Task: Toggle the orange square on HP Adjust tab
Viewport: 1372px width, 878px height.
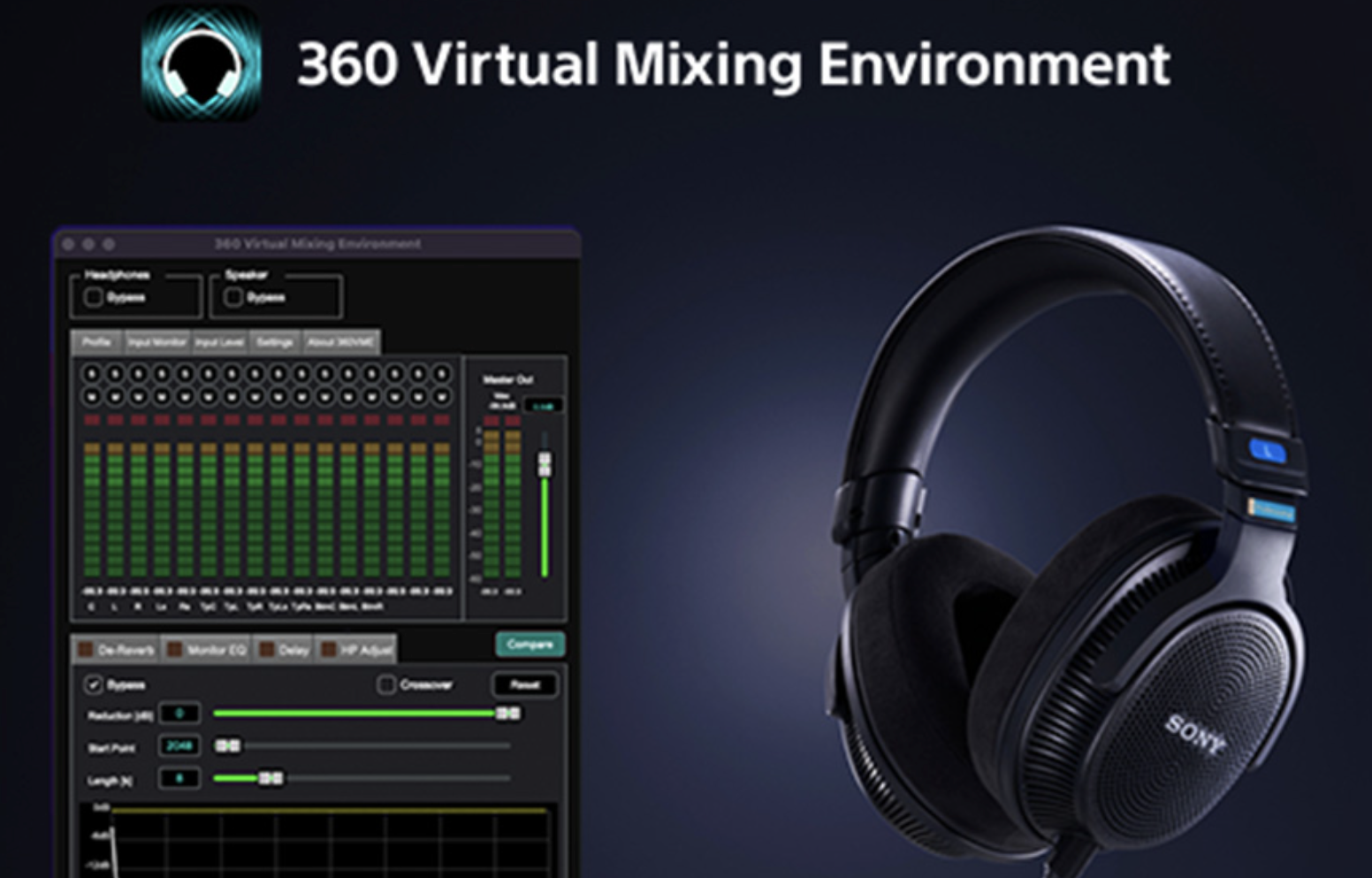Action: tap(329, 650)
